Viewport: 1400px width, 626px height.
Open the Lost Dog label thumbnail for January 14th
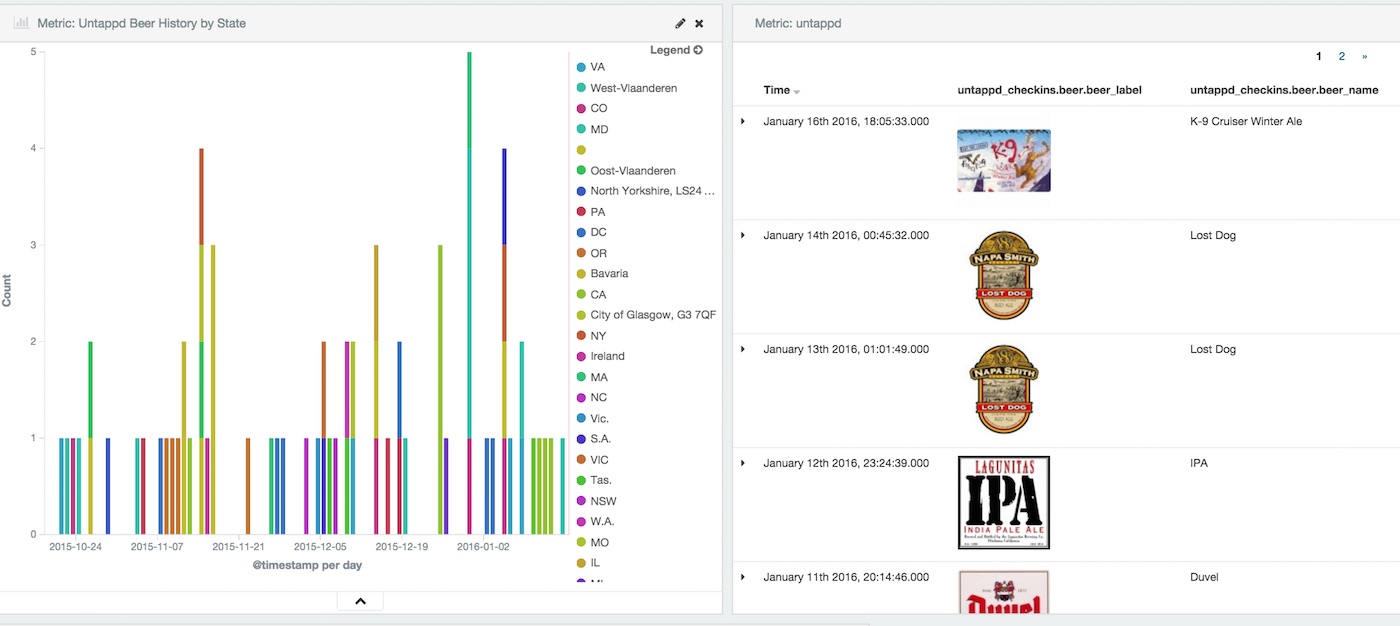1004,275
